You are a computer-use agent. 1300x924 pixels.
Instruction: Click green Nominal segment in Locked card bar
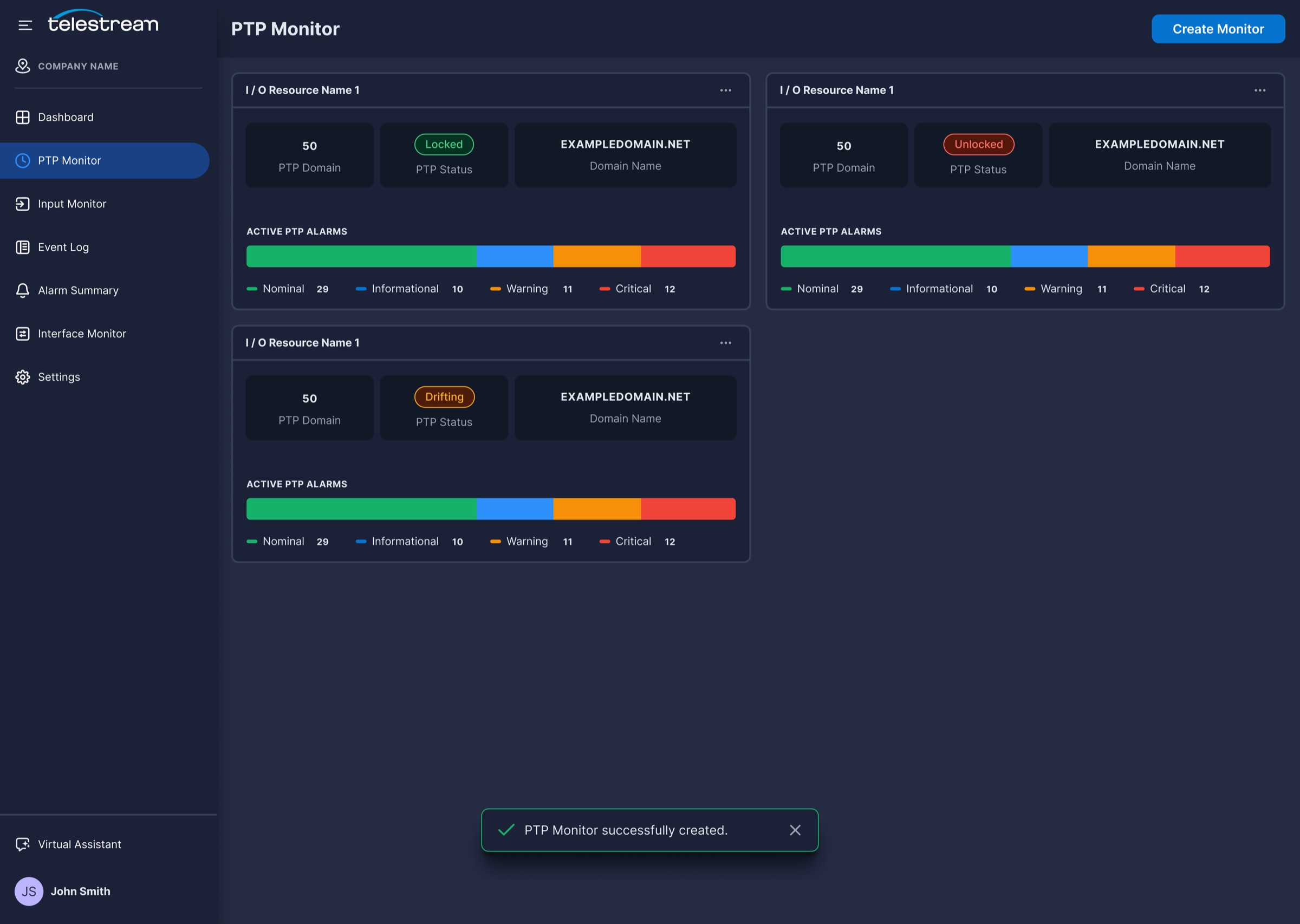[361, 257]
